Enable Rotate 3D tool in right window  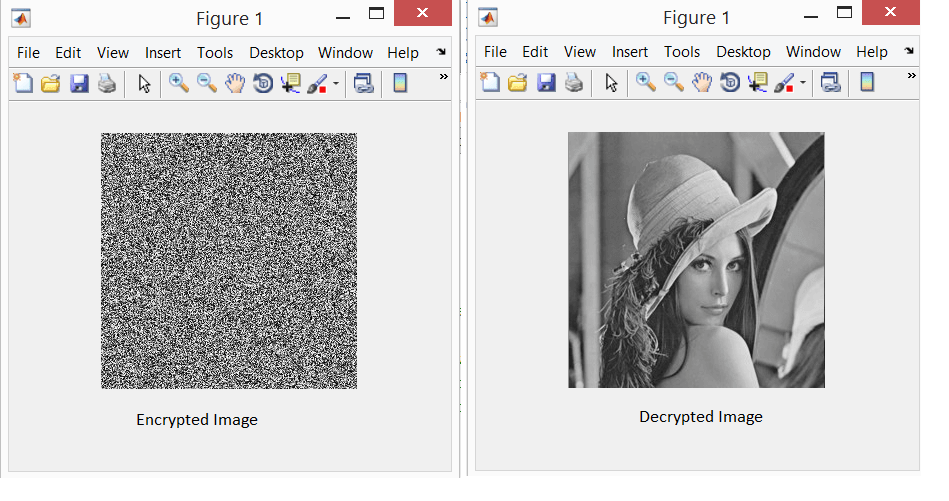click(x=730, y=82)
